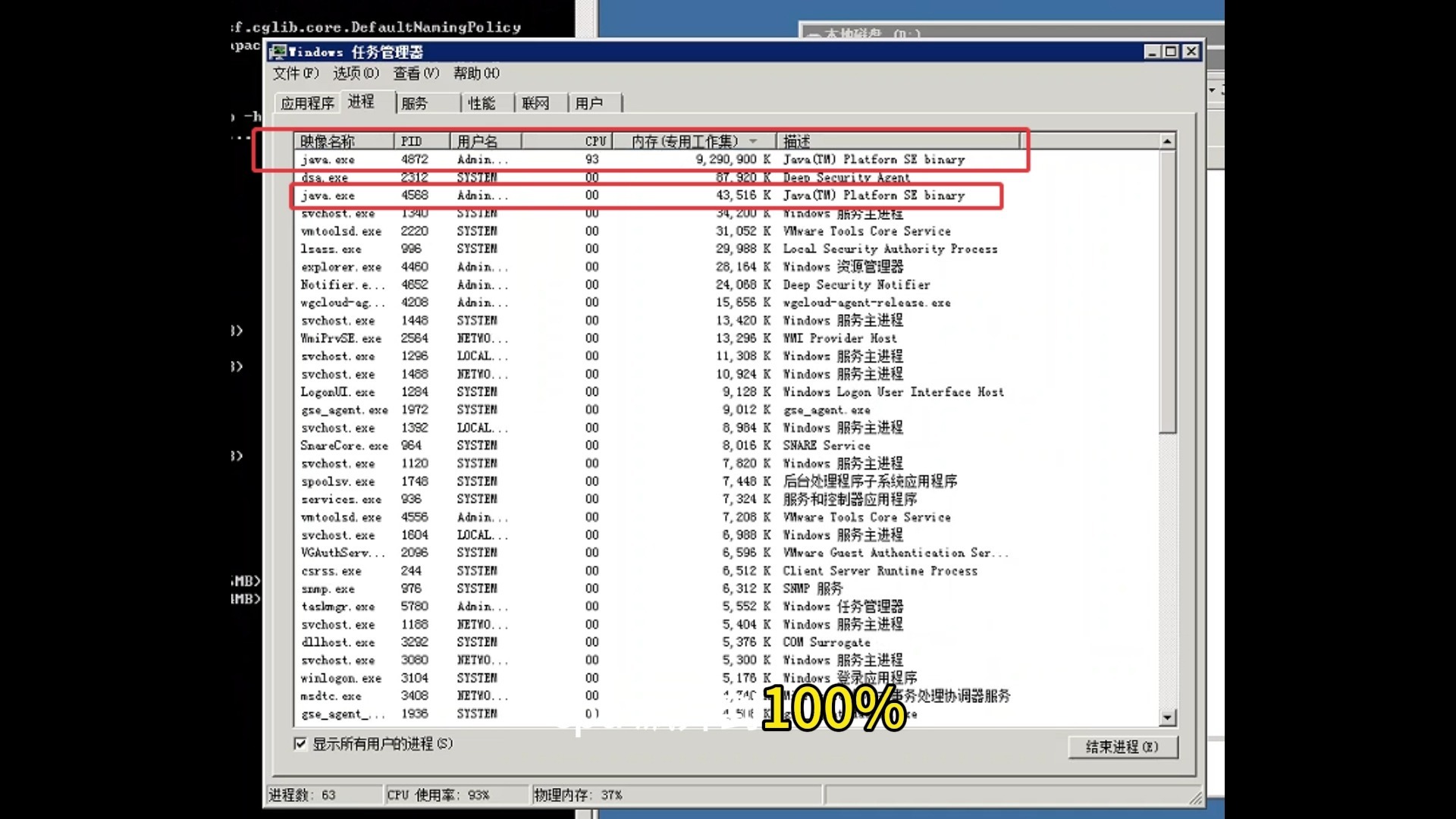
Task: Select the lsass.exe process
Action: click(x=658, y=249)
